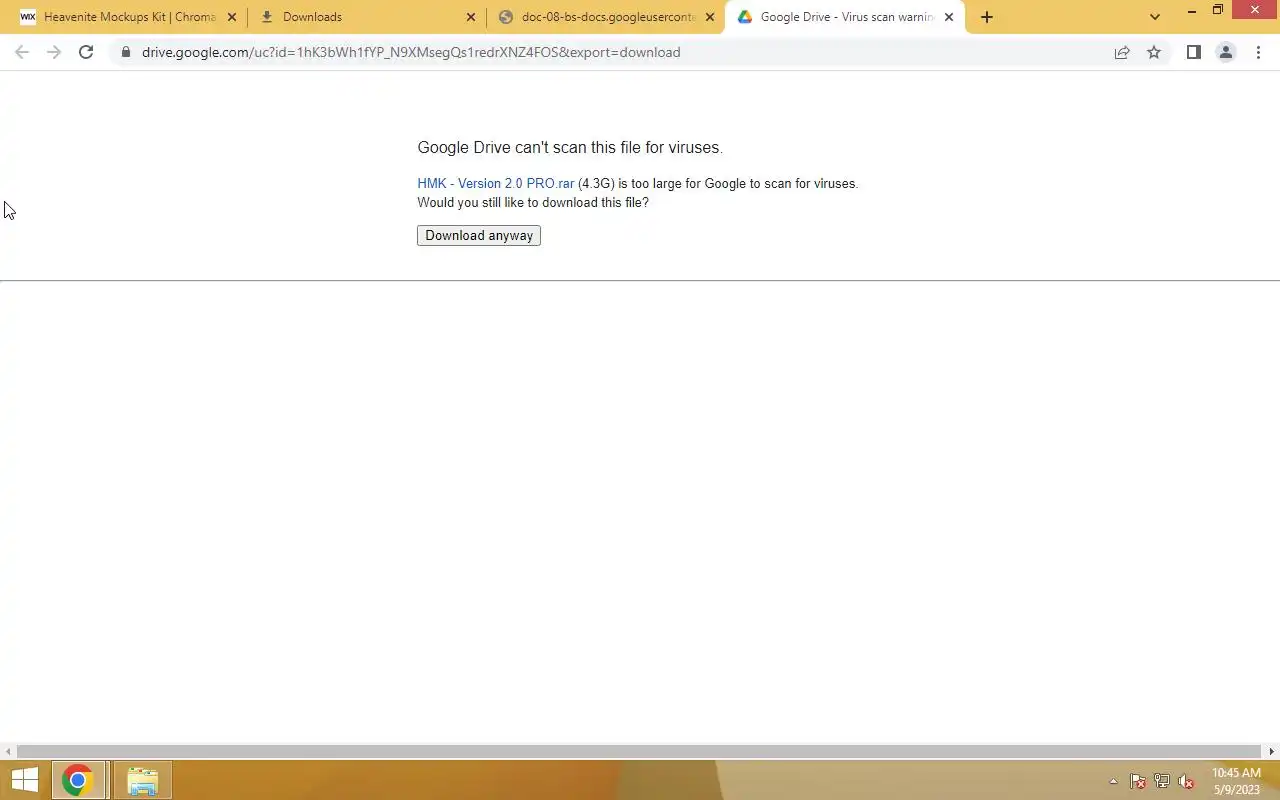View site information via the lock icon
The height and width of the screenshot is (800, 1280).
125,52
